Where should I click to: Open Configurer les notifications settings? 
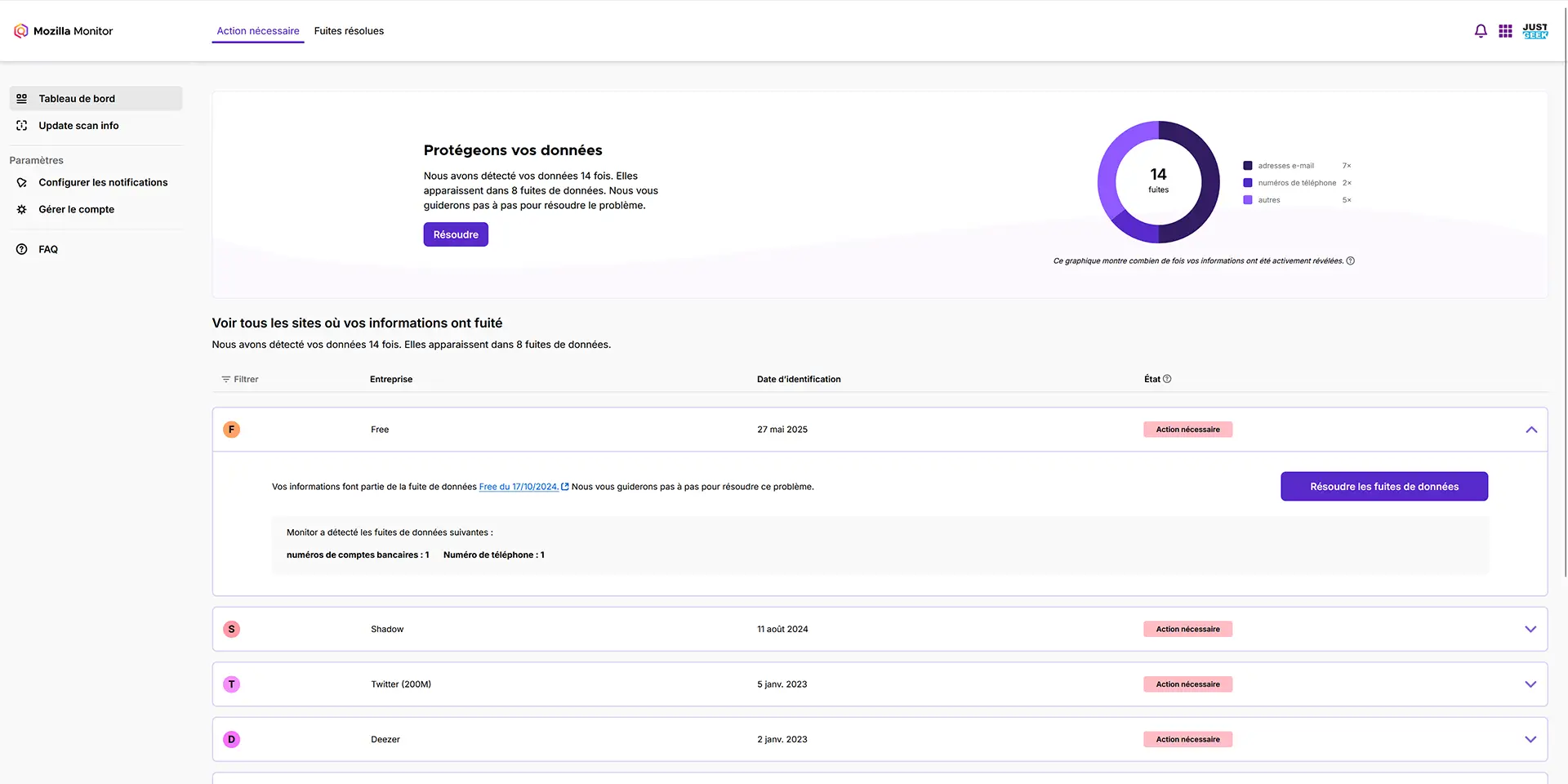[96, 183]
